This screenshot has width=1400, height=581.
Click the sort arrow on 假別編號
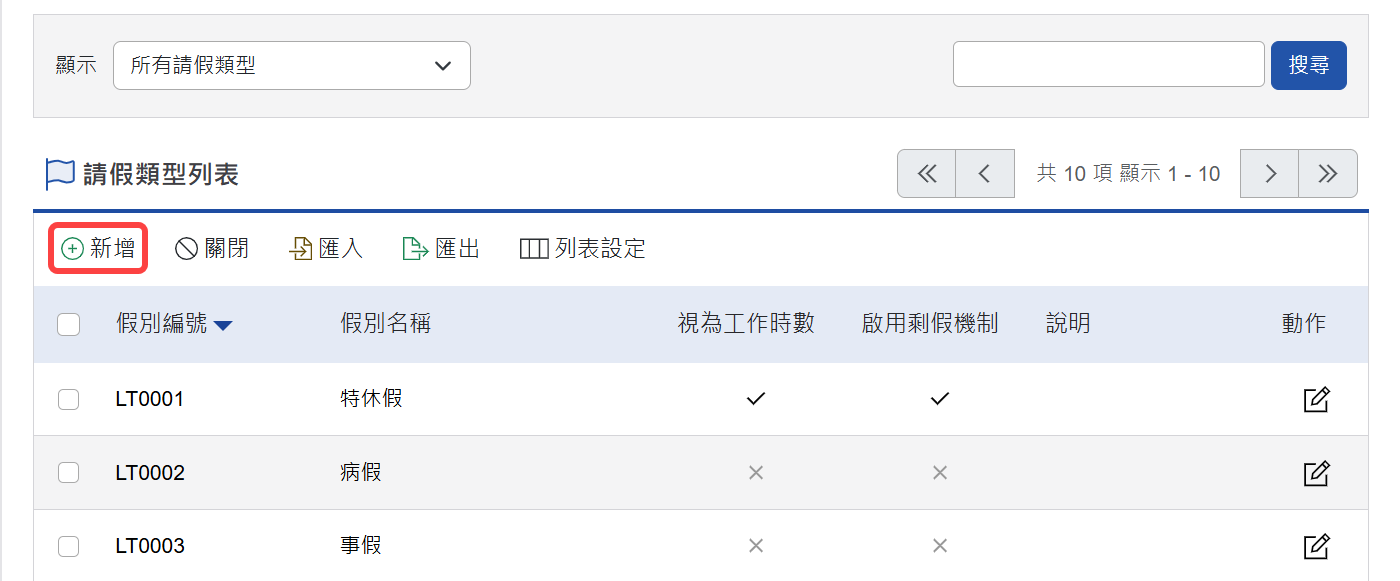pos(226,324)
